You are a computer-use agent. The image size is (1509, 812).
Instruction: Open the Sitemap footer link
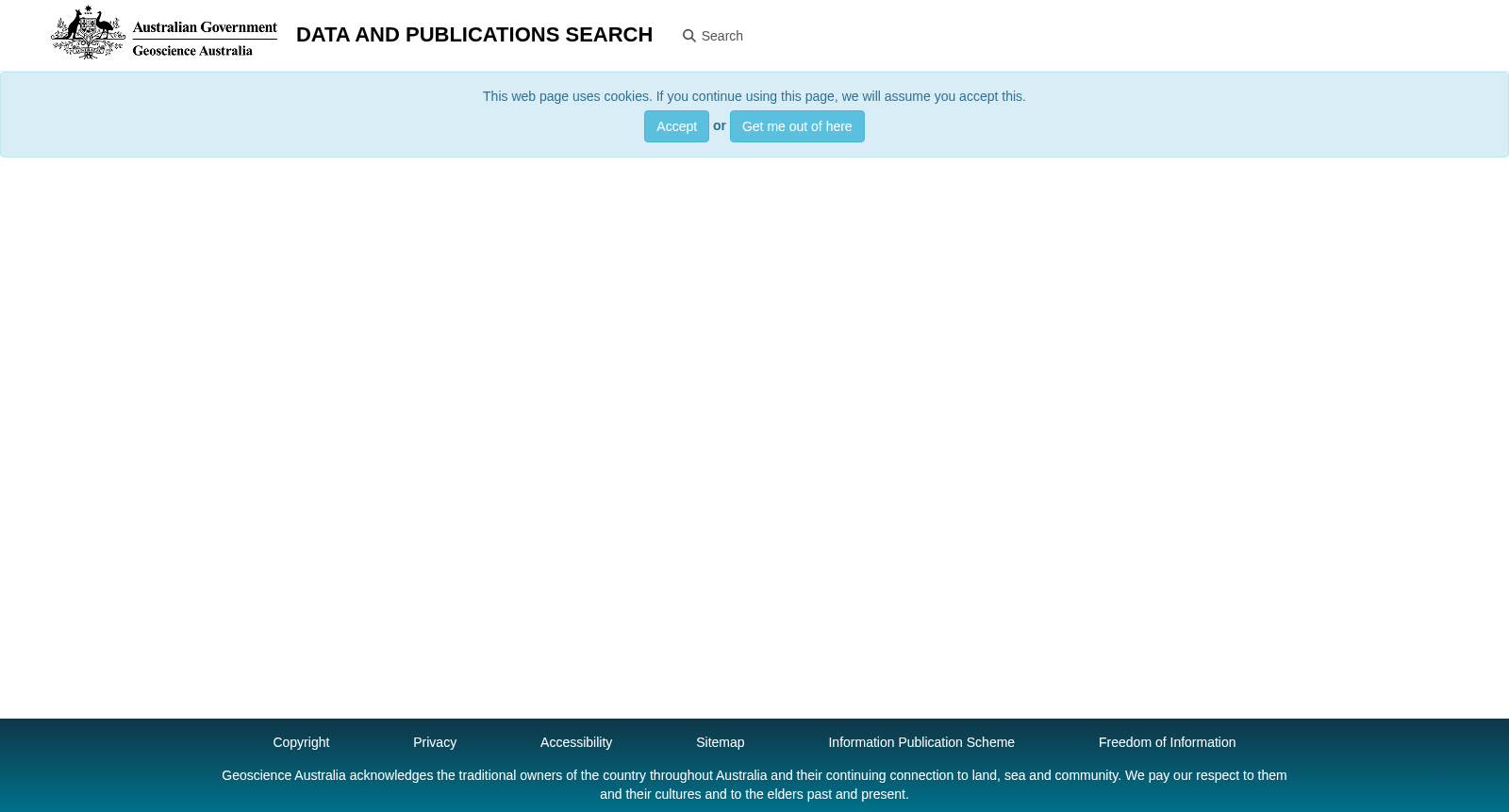click(721, 742)
